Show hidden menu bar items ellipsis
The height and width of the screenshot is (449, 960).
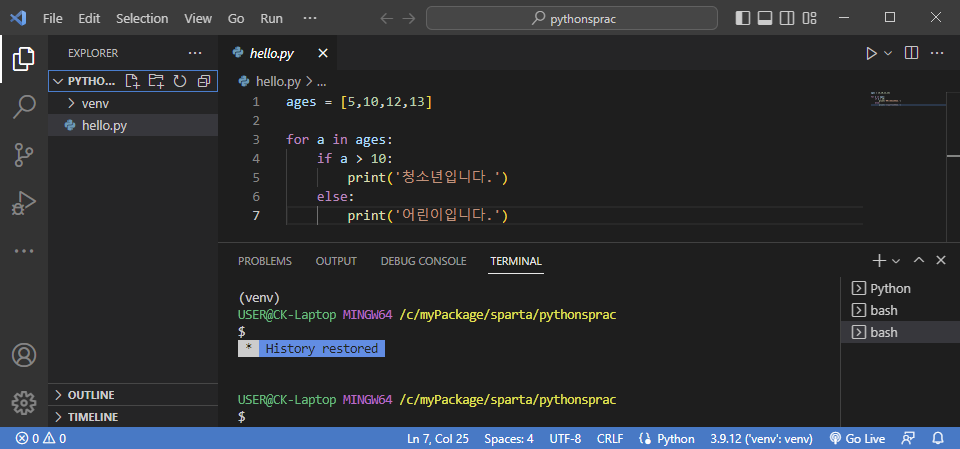pos(310,18)
